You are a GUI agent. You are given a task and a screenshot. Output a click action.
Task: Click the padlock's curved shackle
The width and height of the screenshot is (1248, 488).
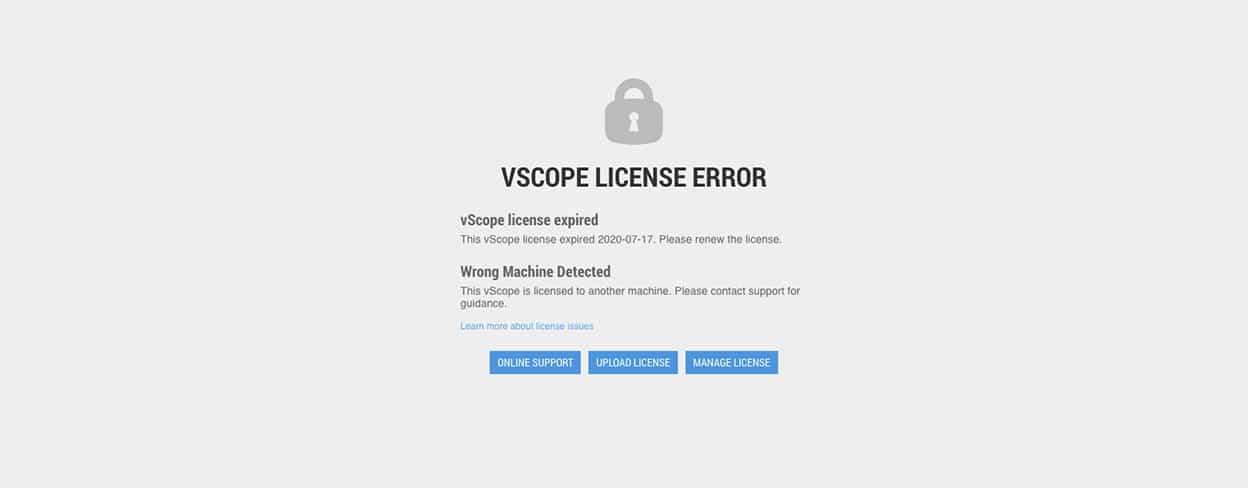(634, 91)
